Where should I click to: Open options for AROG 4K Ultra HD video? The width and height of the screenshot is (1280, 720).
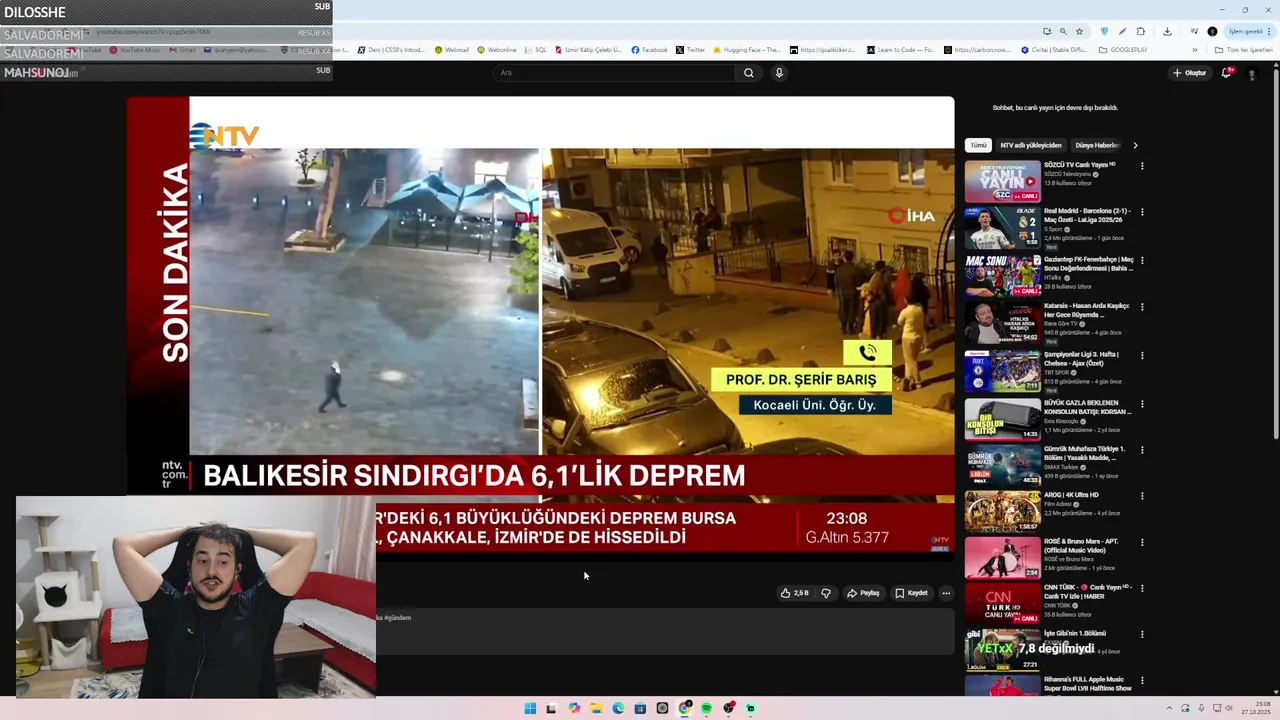(x=1142, y=496)
